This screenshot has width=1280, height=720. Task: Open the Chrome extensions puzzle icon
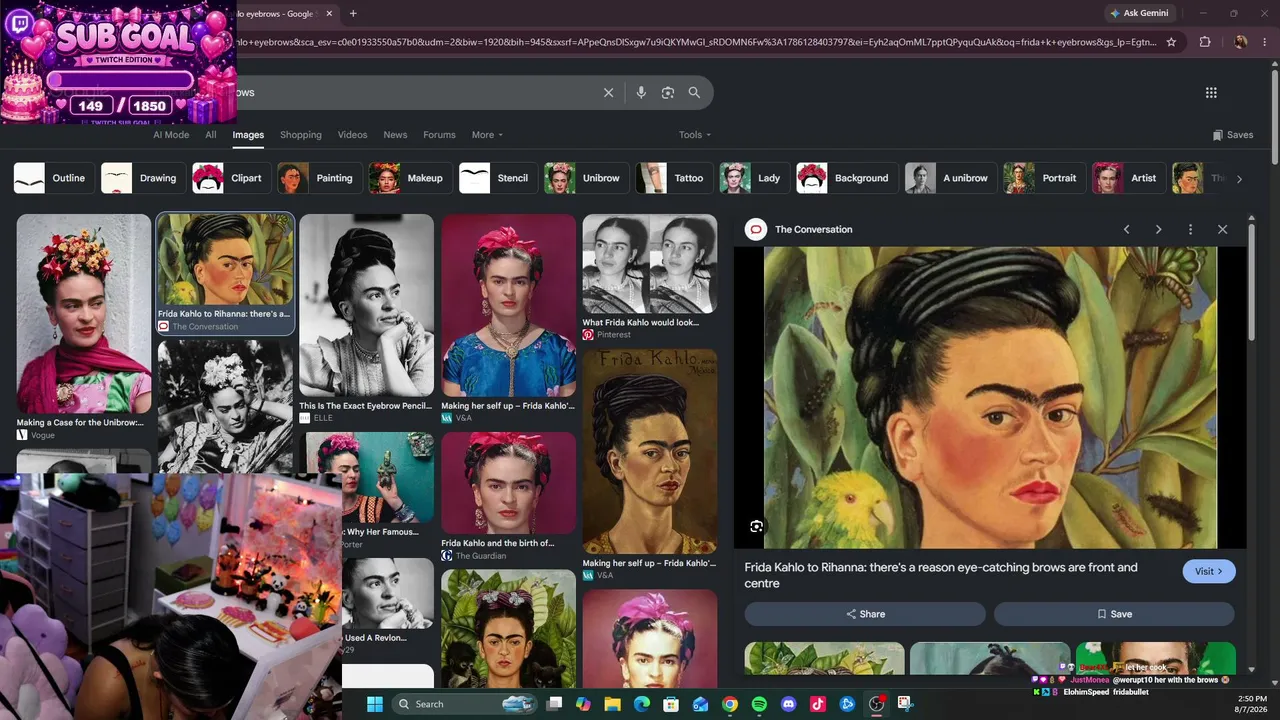[1205, 42]
